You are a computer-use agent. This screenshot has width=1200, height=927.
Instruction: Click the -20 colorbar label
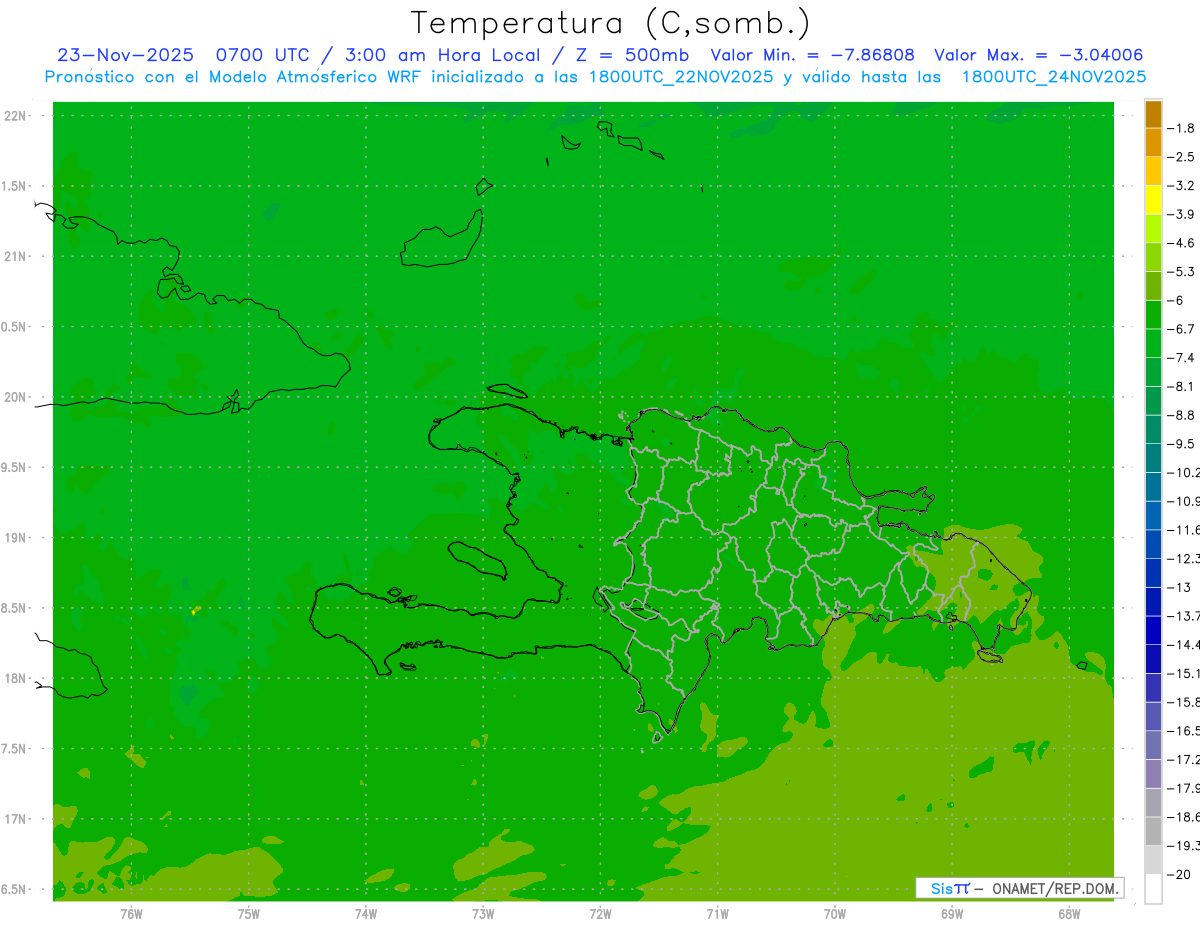click(x=1180, y=874)
